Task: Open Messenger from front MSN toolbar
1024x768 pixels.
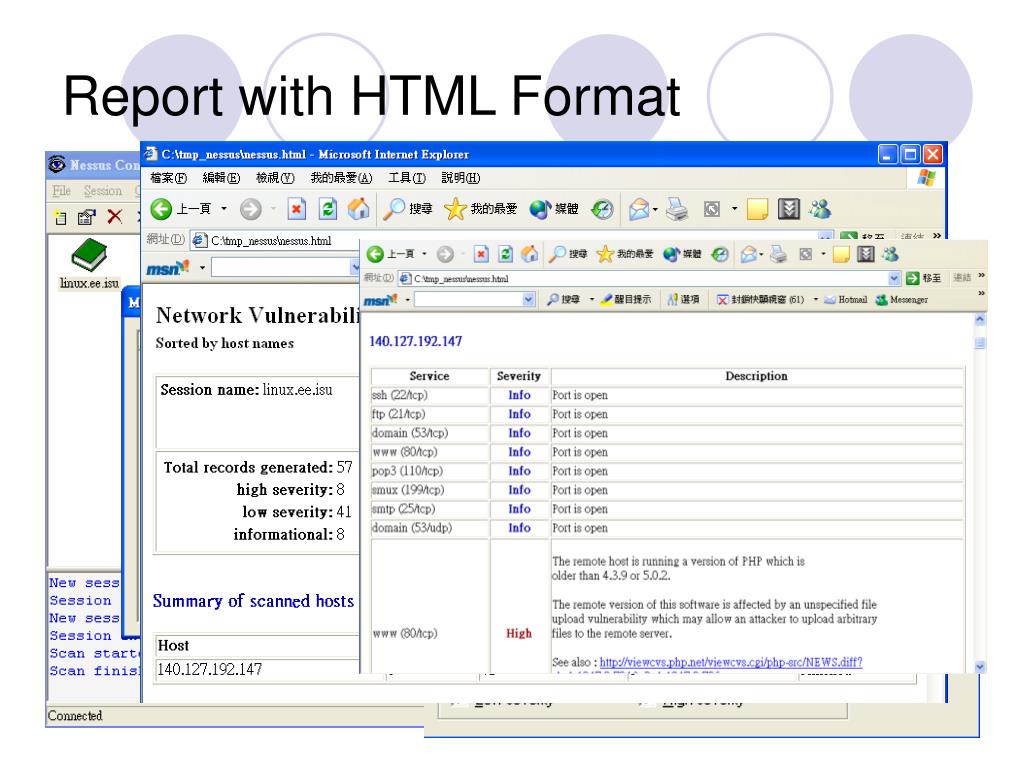Action: pos(902,299)
